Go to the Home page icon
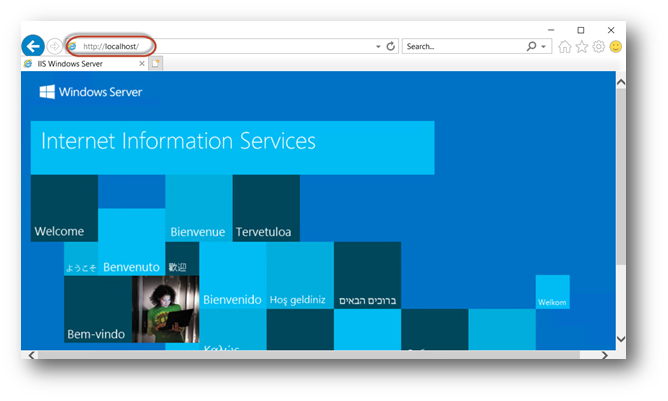 point(565,47)
